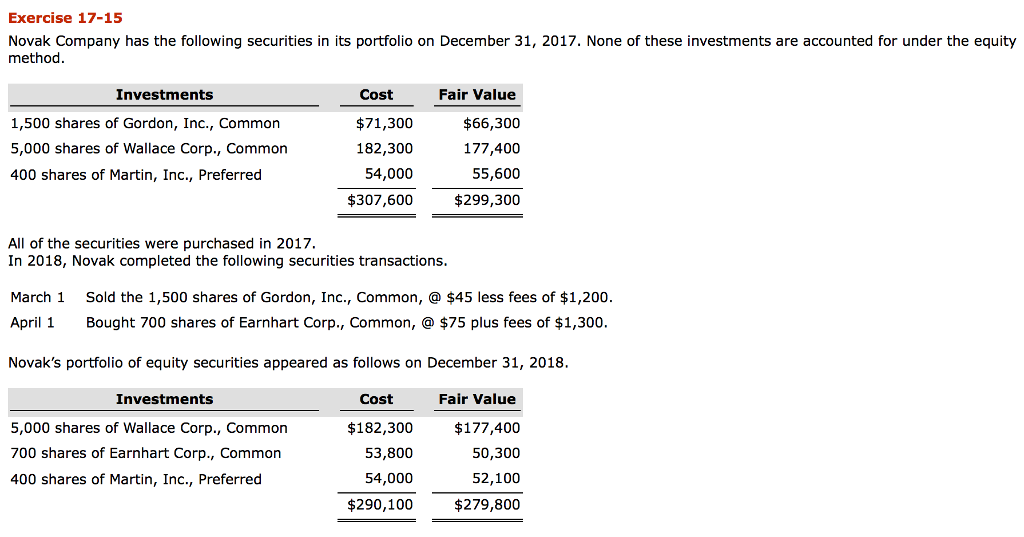The image size is (1024, 537).
Task: Click the second table total fair value $279,800
Action: click(487, 504)
